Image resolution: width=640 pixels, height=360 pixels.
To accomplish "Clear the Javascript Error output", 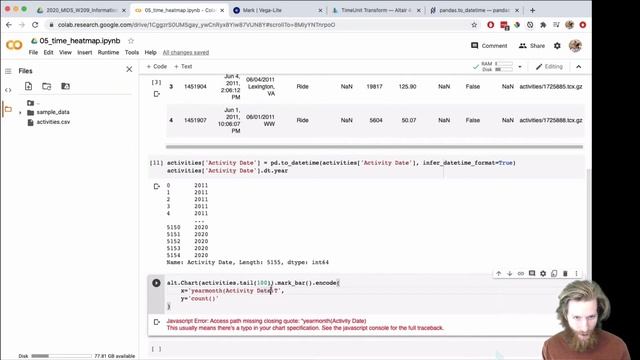I will point(156,322).
